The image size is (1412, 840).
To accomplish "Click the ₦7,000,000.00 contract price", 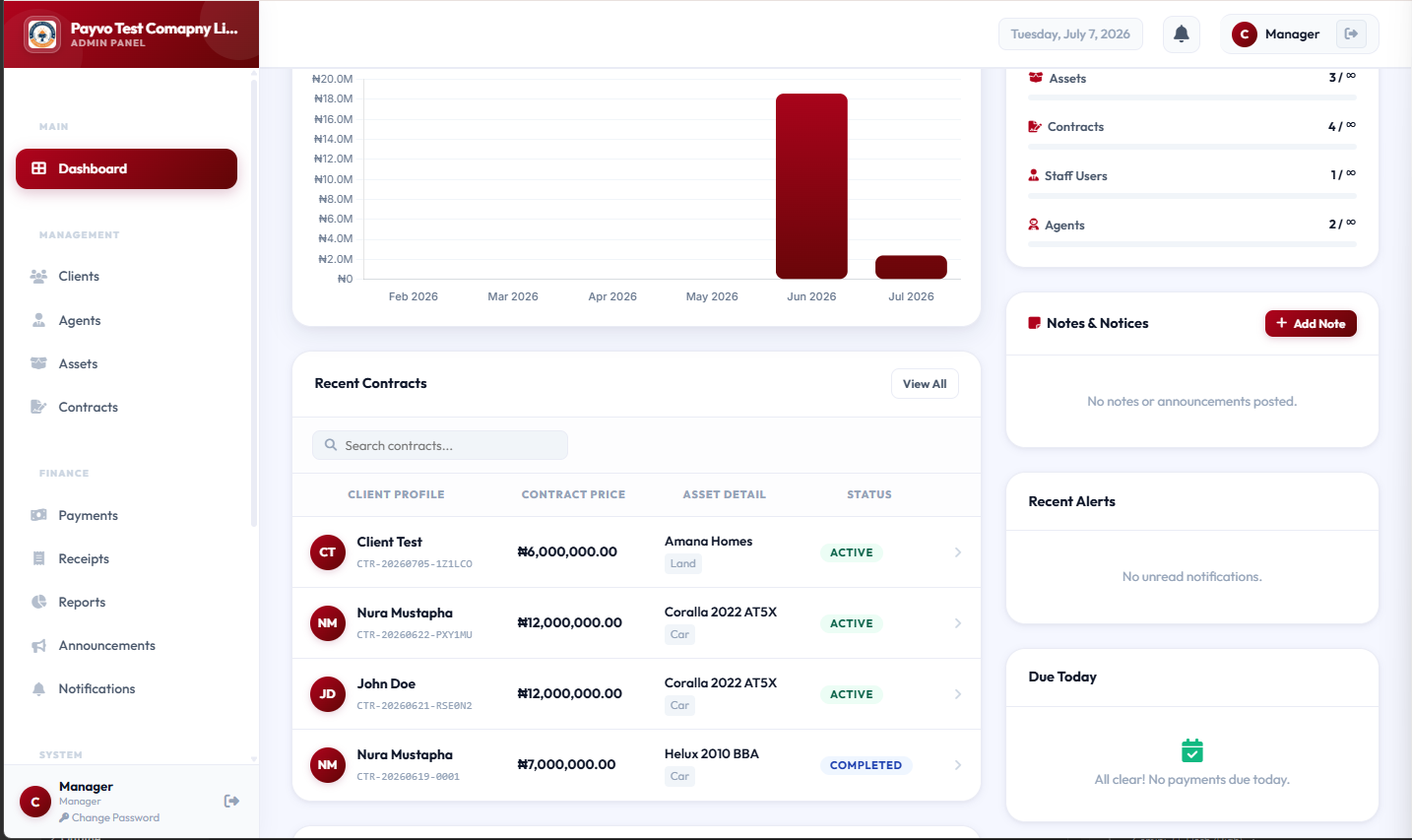I will 566,764.
